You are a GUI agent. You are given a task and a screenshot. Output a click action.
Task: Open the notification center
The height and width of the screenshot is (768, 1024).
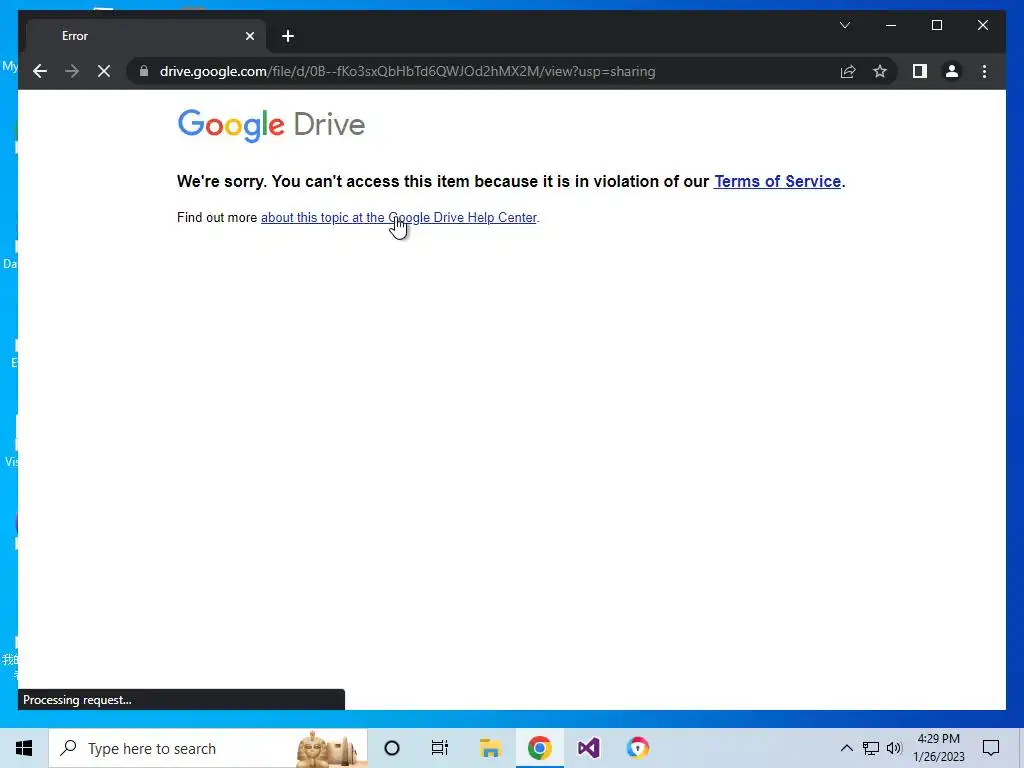(x=991, y=748)
